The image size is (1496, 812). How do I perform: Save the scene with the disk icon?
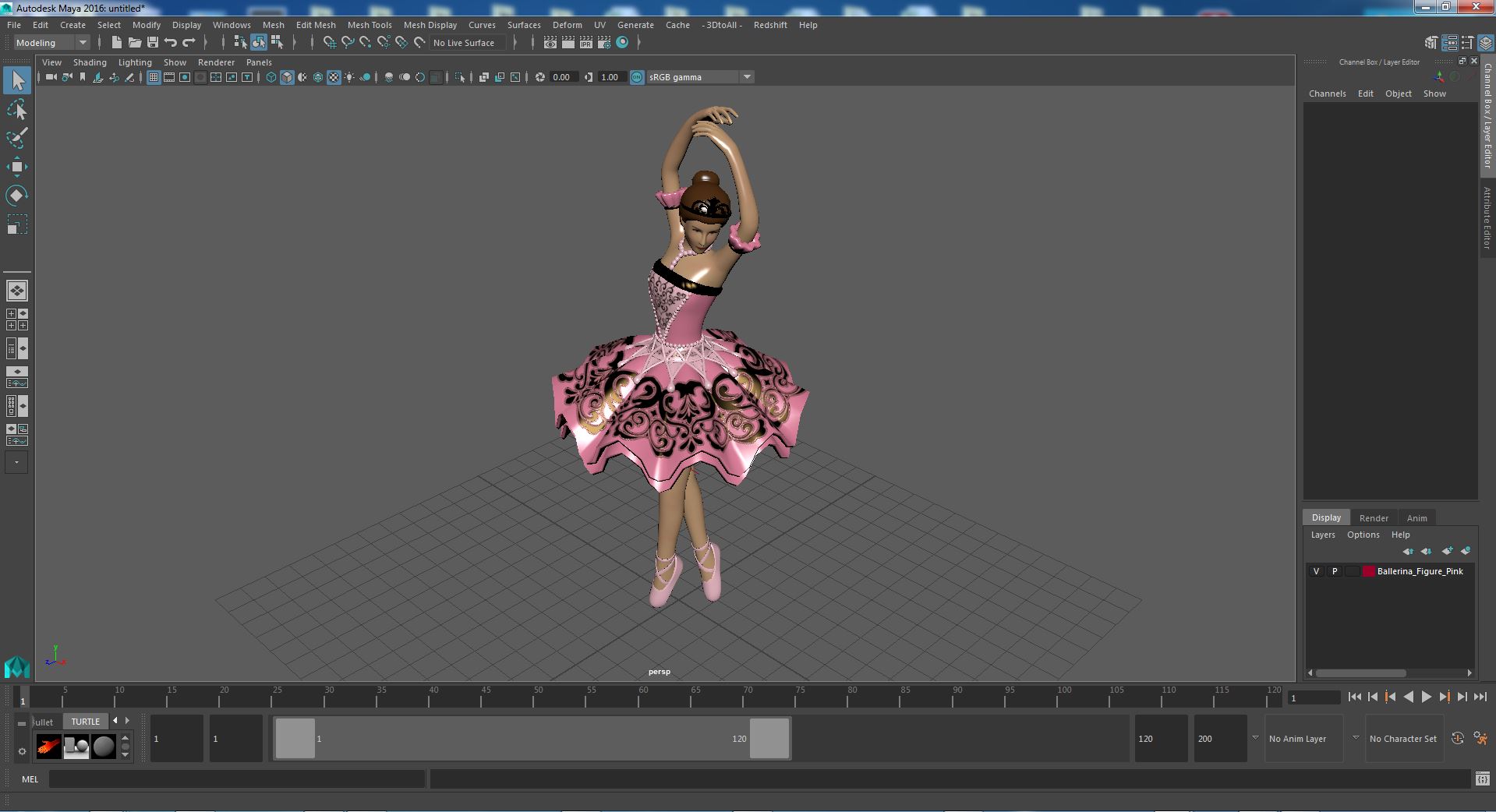(x=153, y=43)
